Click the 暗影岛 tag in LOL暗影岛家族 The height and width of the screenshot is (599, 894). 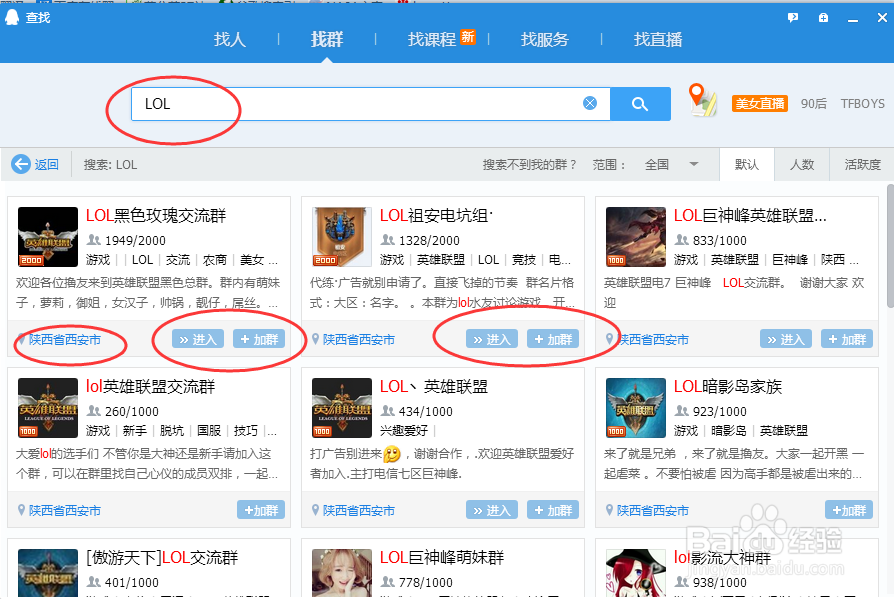point(729,431)
